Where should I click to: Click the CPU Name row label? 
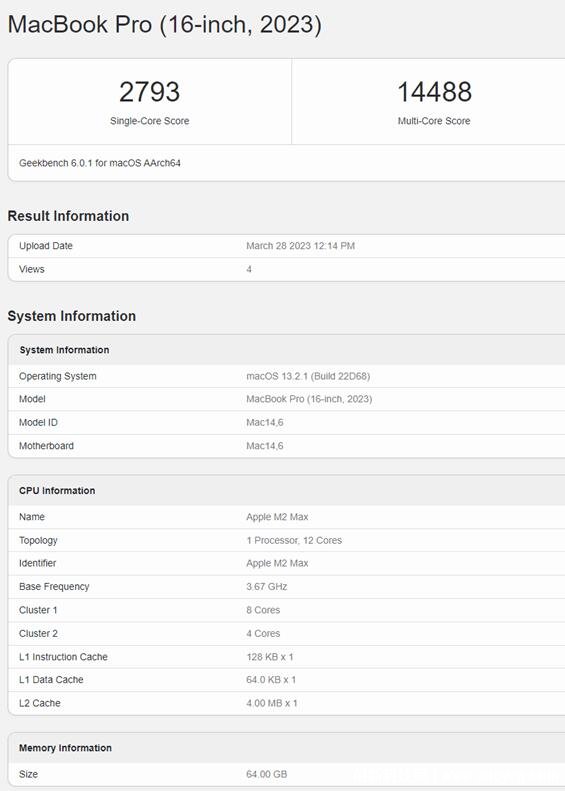(x=32, y=517)
